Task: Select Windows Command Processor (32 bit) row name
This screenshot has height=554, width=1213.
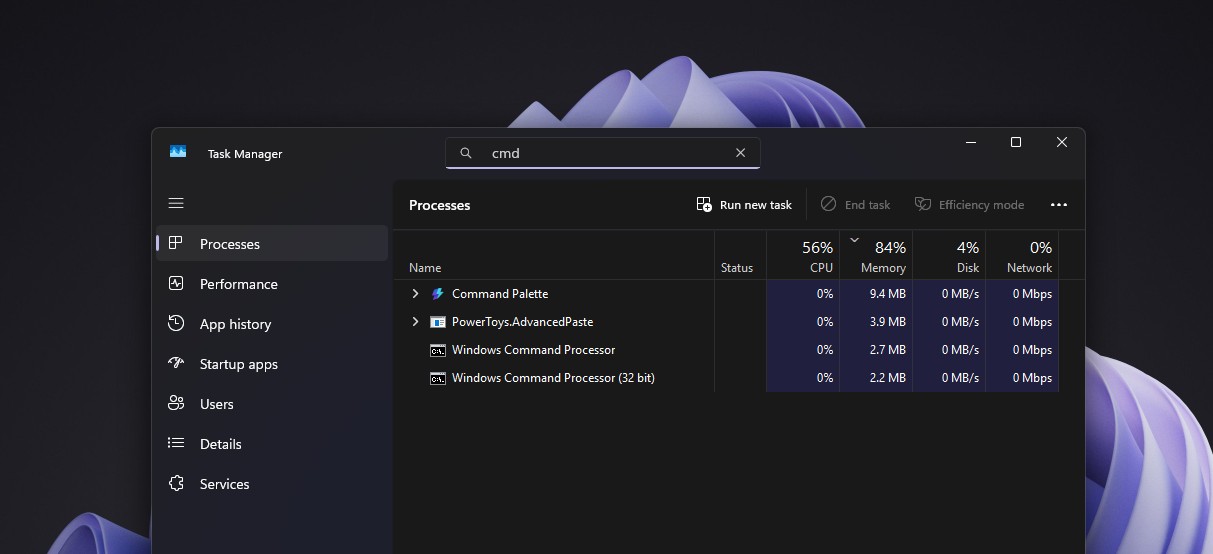Action: [553, 378]
